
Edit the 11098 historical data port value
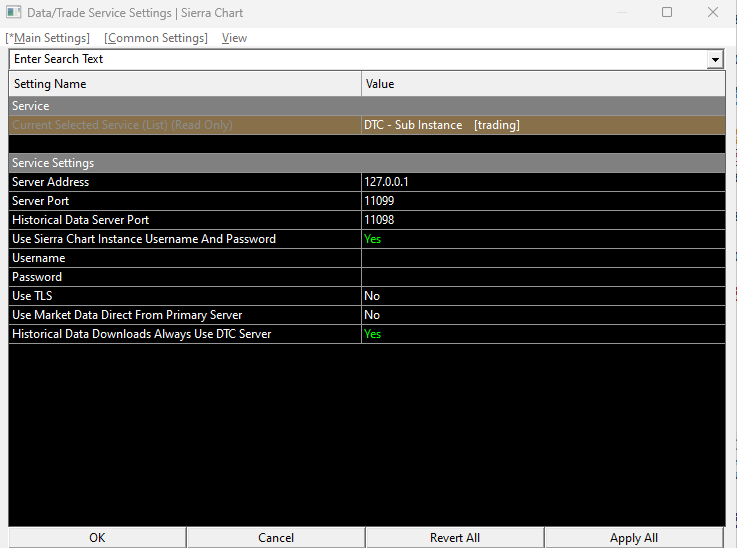[543, 220]
